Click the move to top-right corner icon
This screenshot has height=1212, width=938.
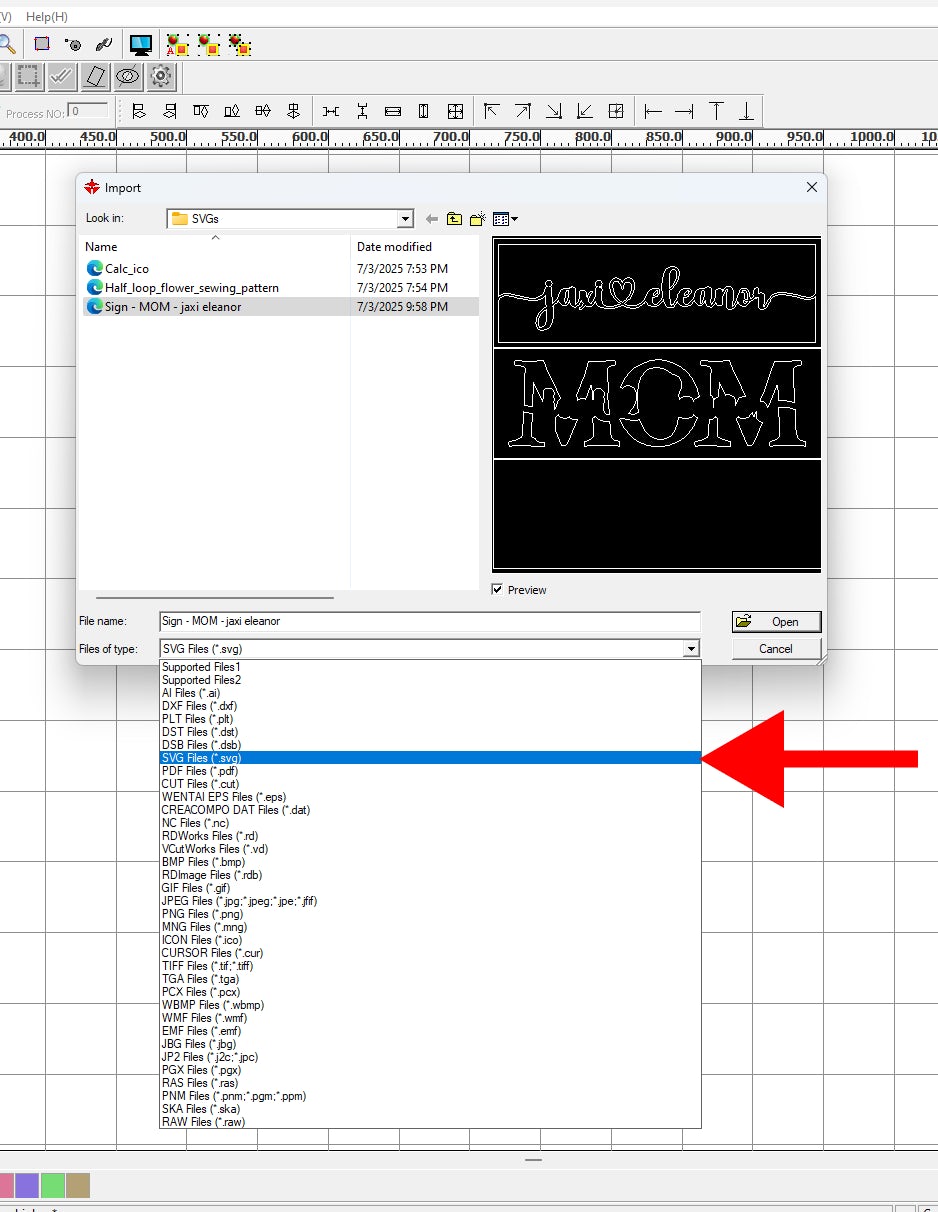tap(522, 111)
